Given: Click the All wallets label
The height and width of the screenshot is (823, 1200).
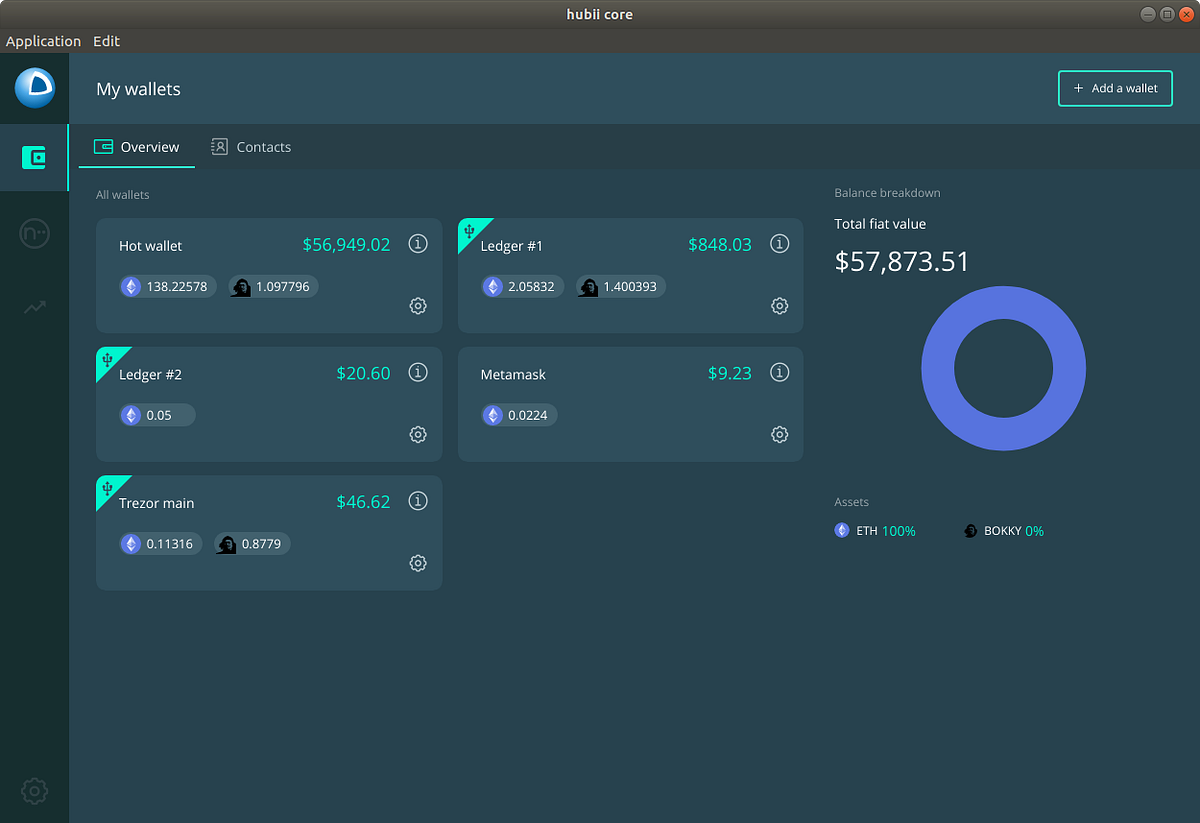Looking at the screenshot, I should coord(123,195).
